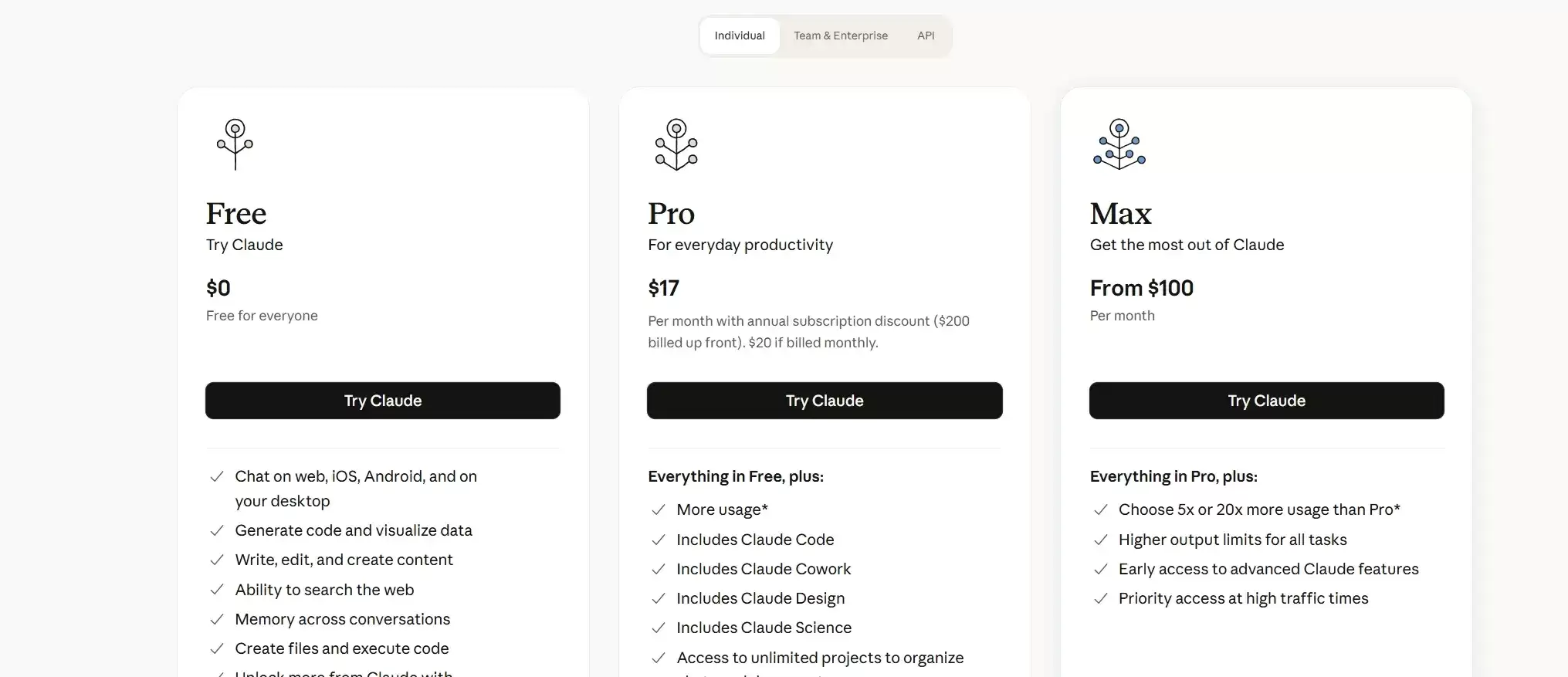The width and height of the screenshot is (1568, 677).
Task: Click the Free plan sprout icon
Action: 235,144
